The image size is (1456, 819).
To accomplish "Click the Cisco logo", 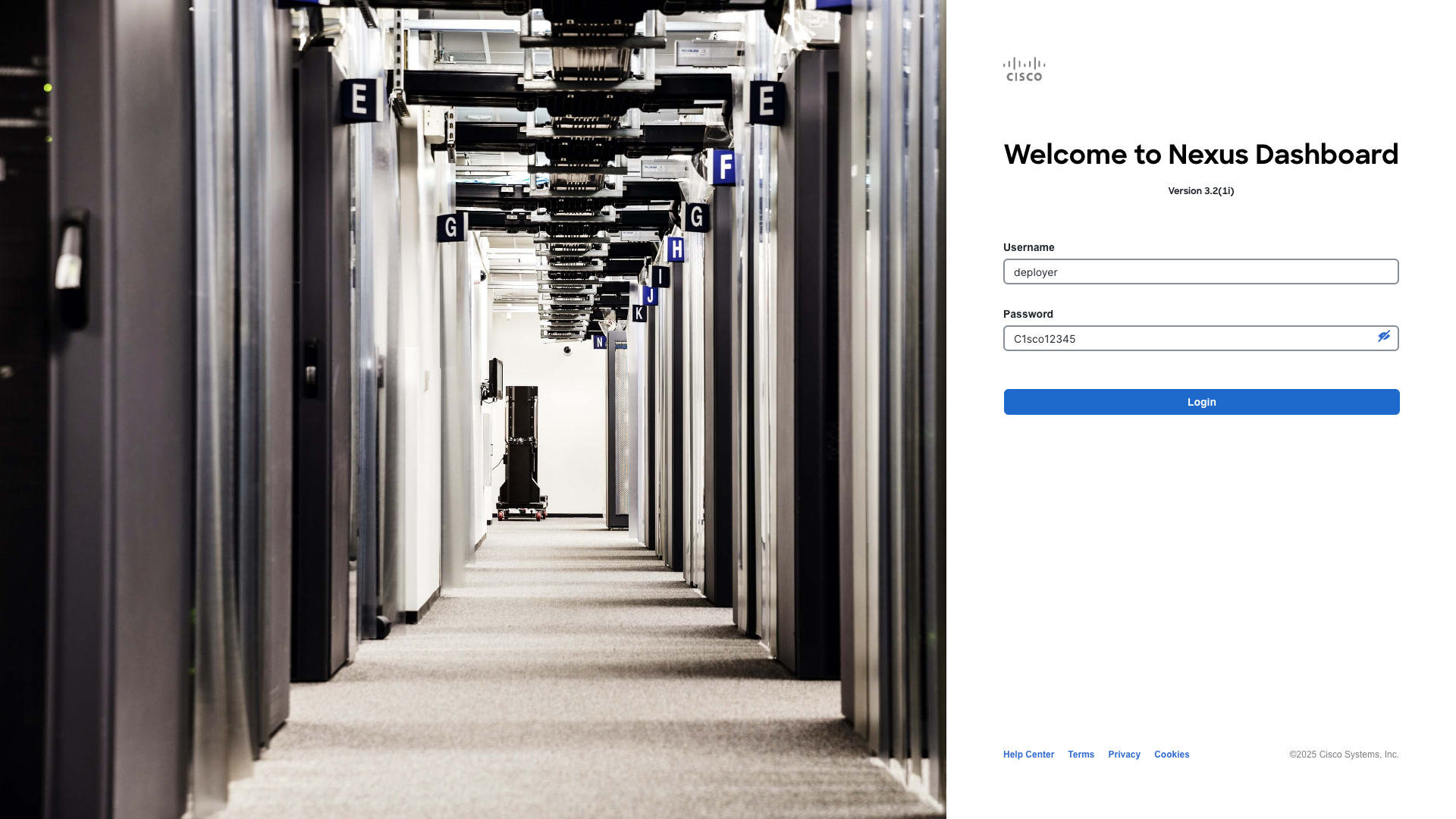I will tap(1024, 69).
